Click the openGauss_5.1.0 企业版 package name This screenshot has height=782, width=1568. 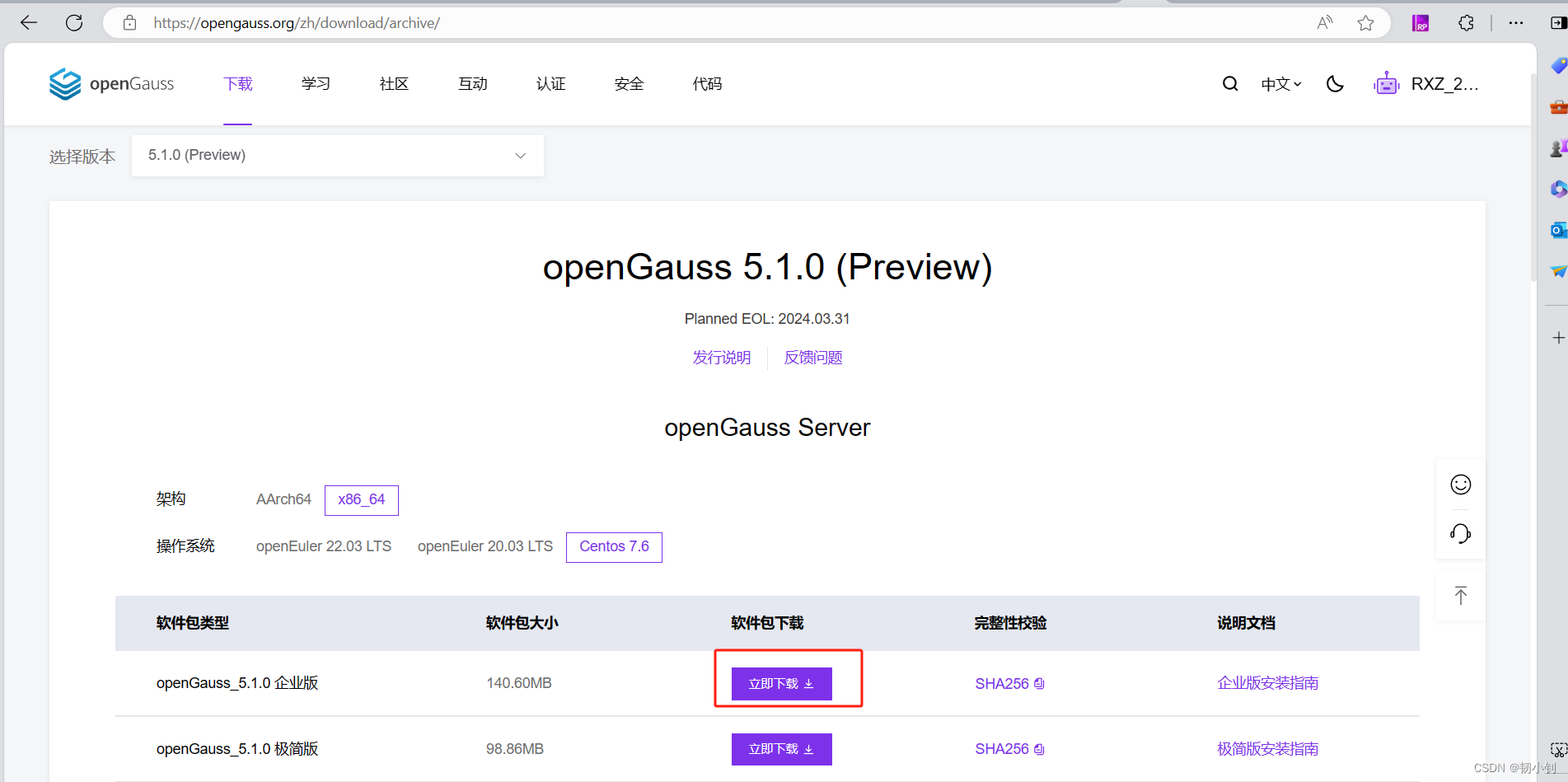(237, 683)
